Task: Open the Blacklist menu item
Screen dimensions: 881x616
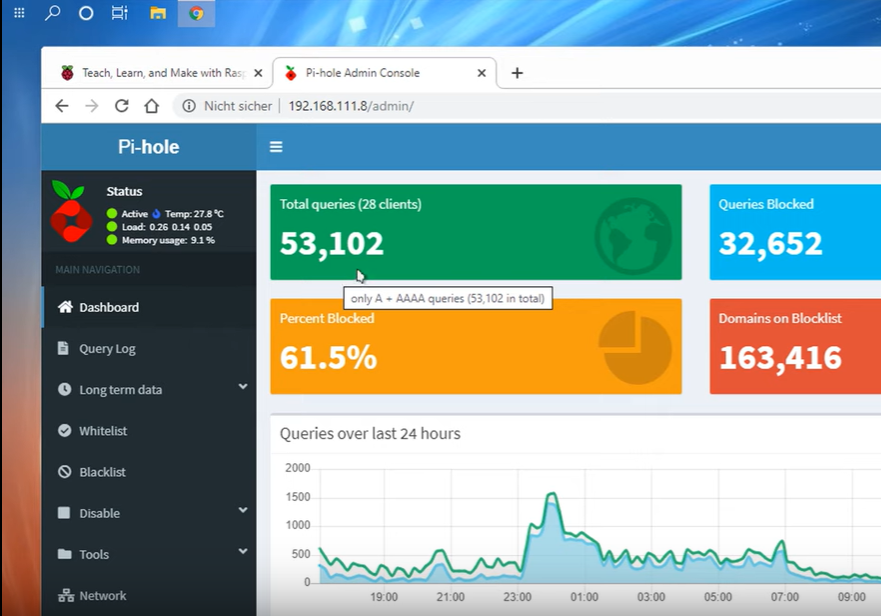Action: 149,472
